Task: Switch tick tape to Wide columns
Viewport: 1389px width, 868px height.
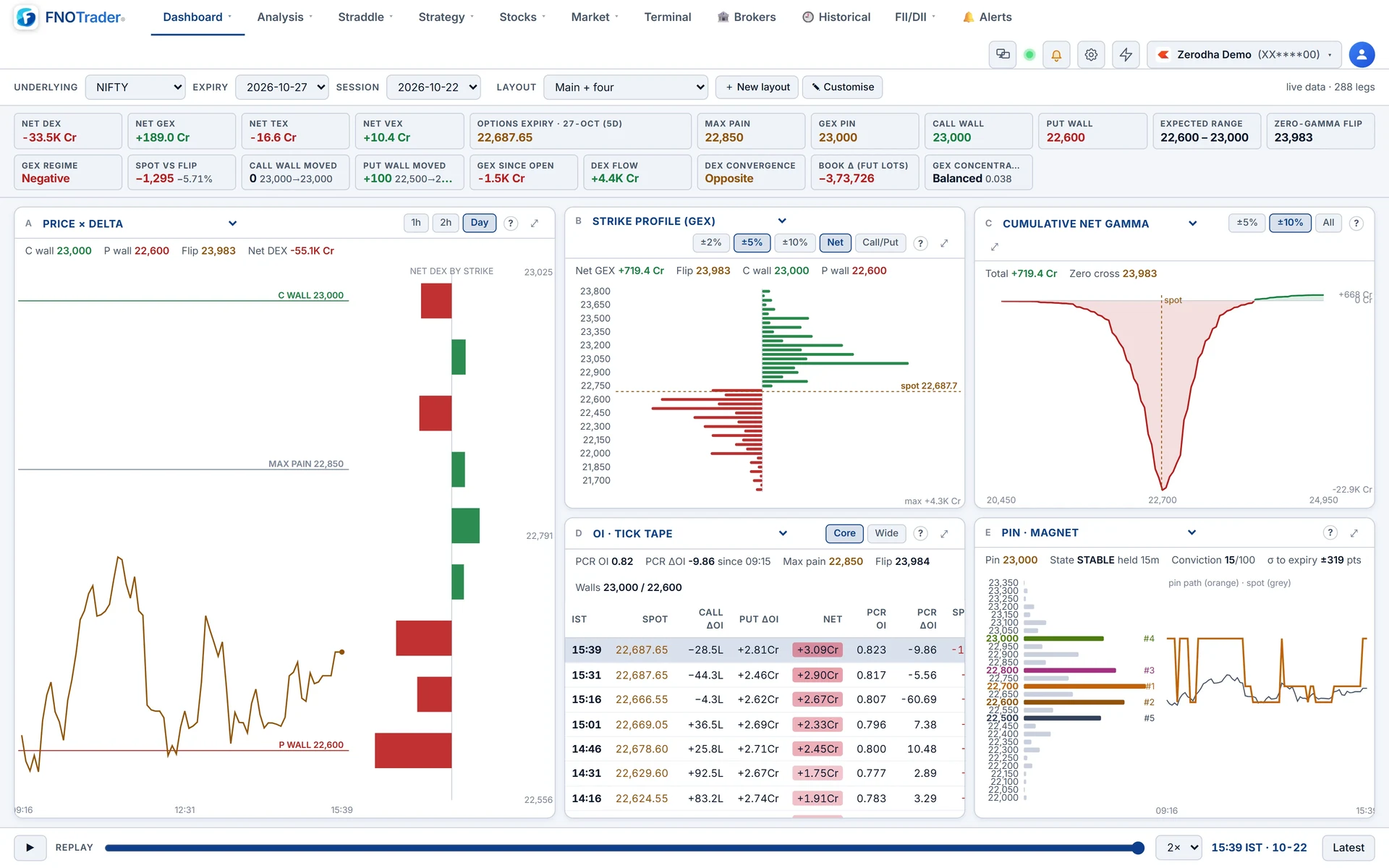Action: point(886,534)
